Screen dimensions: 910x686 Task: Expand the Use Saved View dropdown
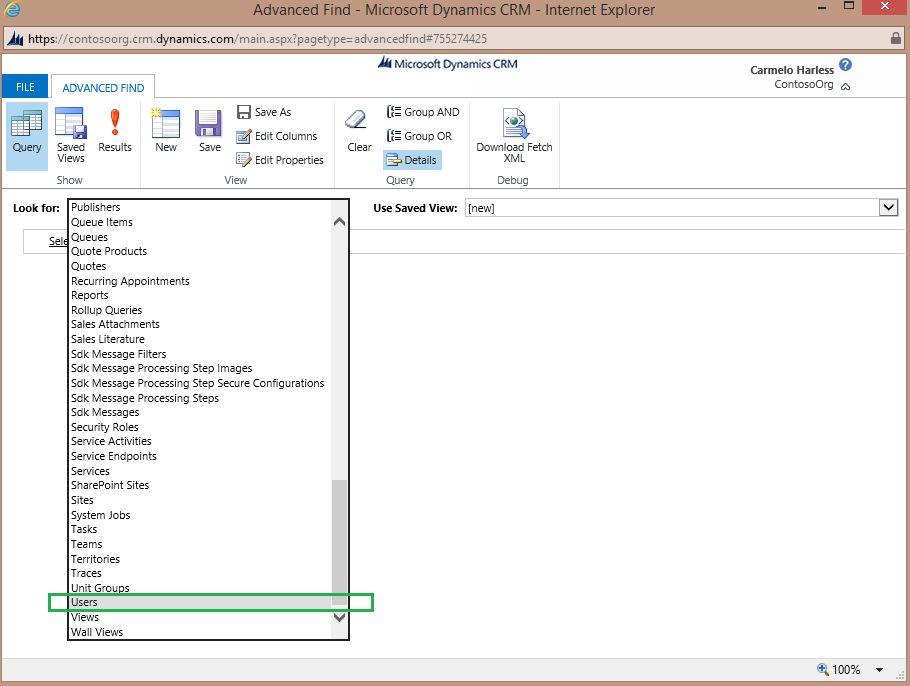[x=888, y=208]
